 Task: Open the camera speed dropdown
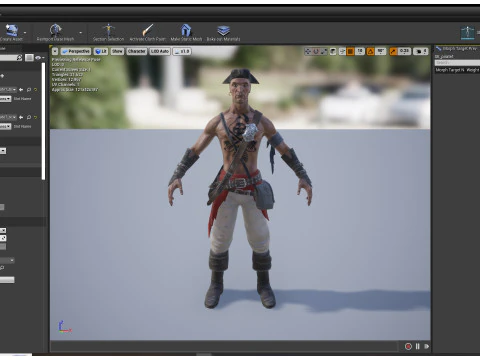(421, 51)
